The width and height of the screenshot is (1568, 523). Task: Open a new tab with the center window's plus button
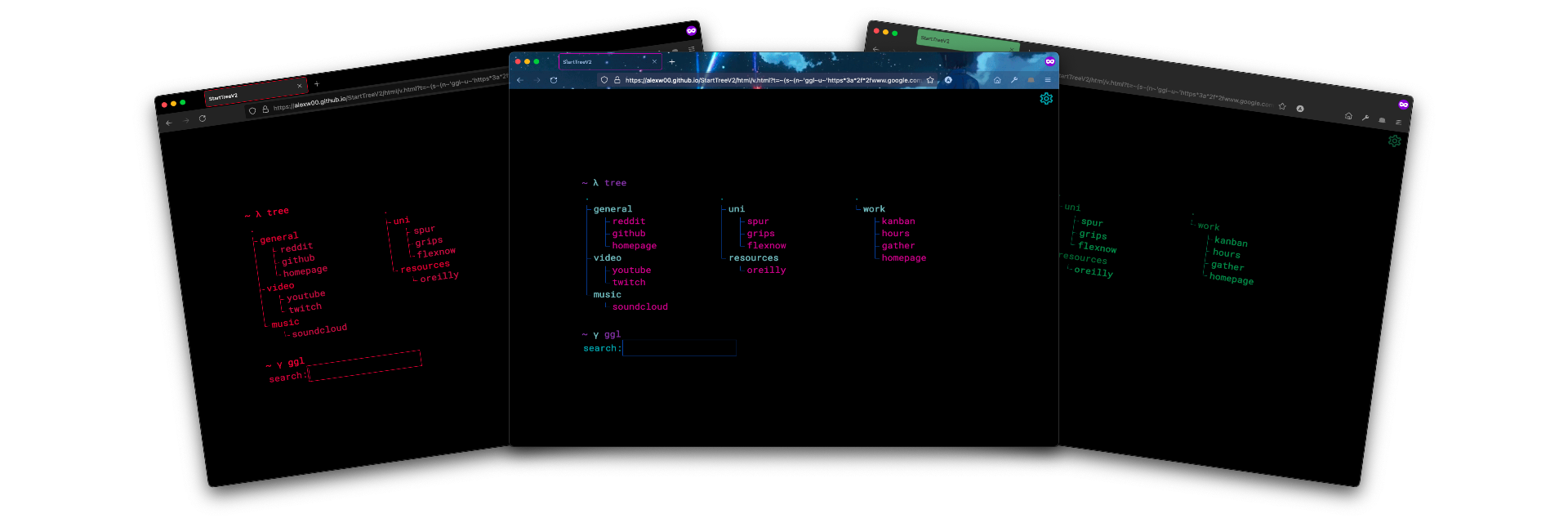tap(672, 61)
